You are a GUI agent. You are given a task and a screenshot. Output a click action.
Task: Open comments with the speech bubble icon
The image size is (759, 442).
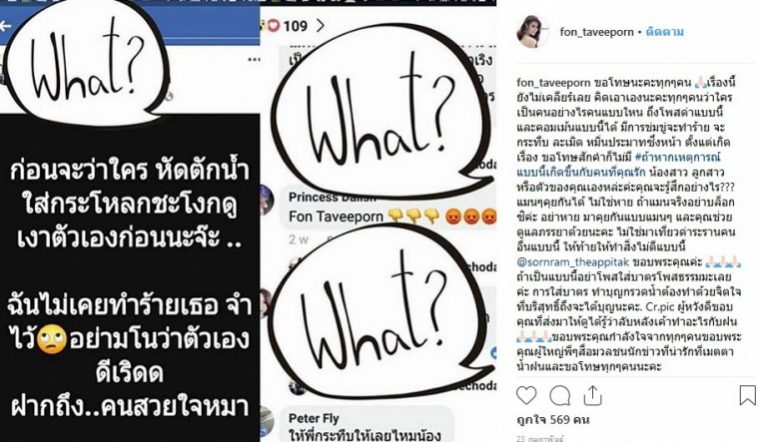(x=560, y=396)
